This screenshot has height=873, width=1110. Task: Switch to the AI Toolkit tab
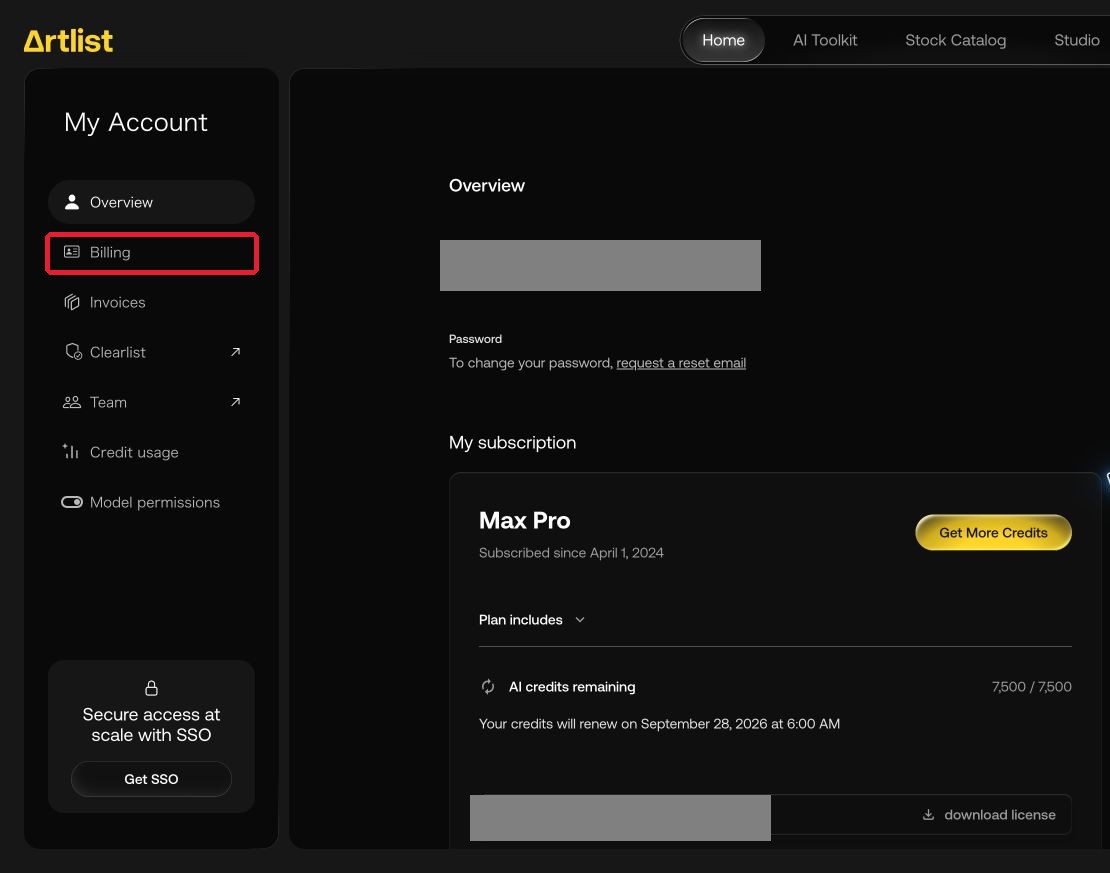(x=825, y=40)
